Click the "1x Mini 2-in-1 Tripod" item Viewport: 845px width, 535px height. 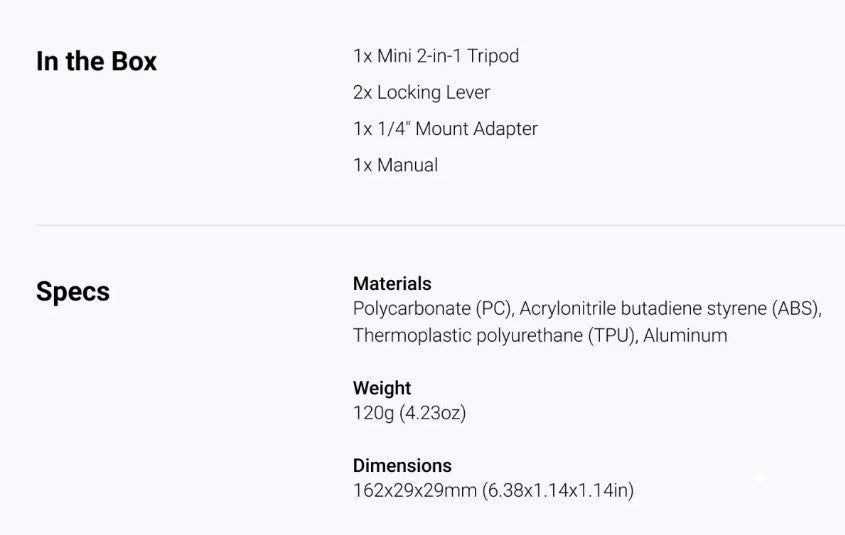[436, 56]
